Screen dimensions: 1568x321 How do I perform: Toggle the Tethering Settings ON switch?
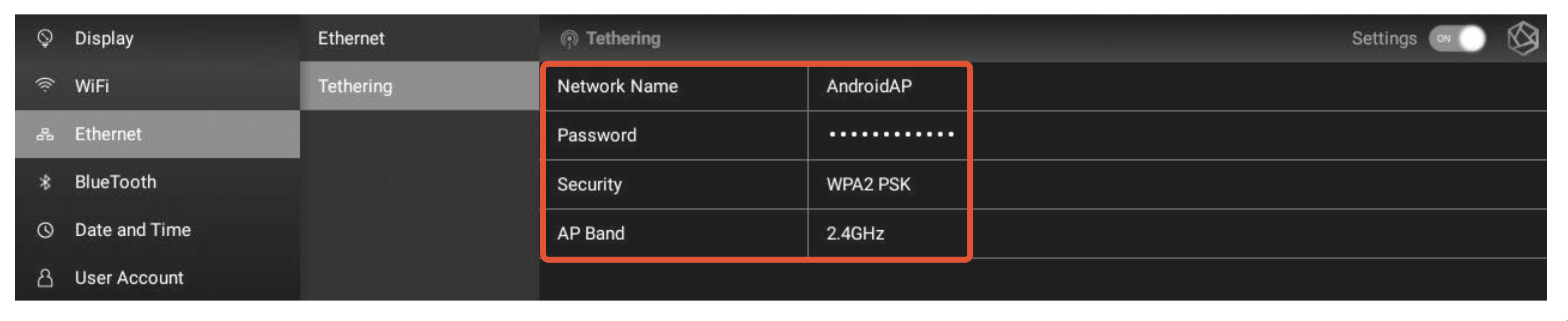pos(1457,38)
